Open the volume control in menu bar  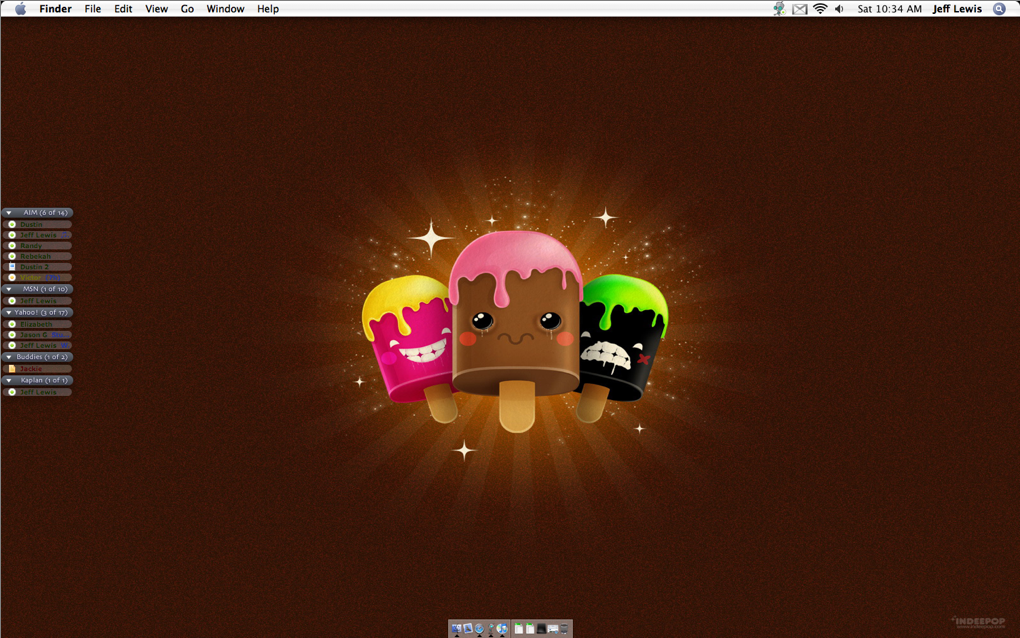(x=840, y=8)
